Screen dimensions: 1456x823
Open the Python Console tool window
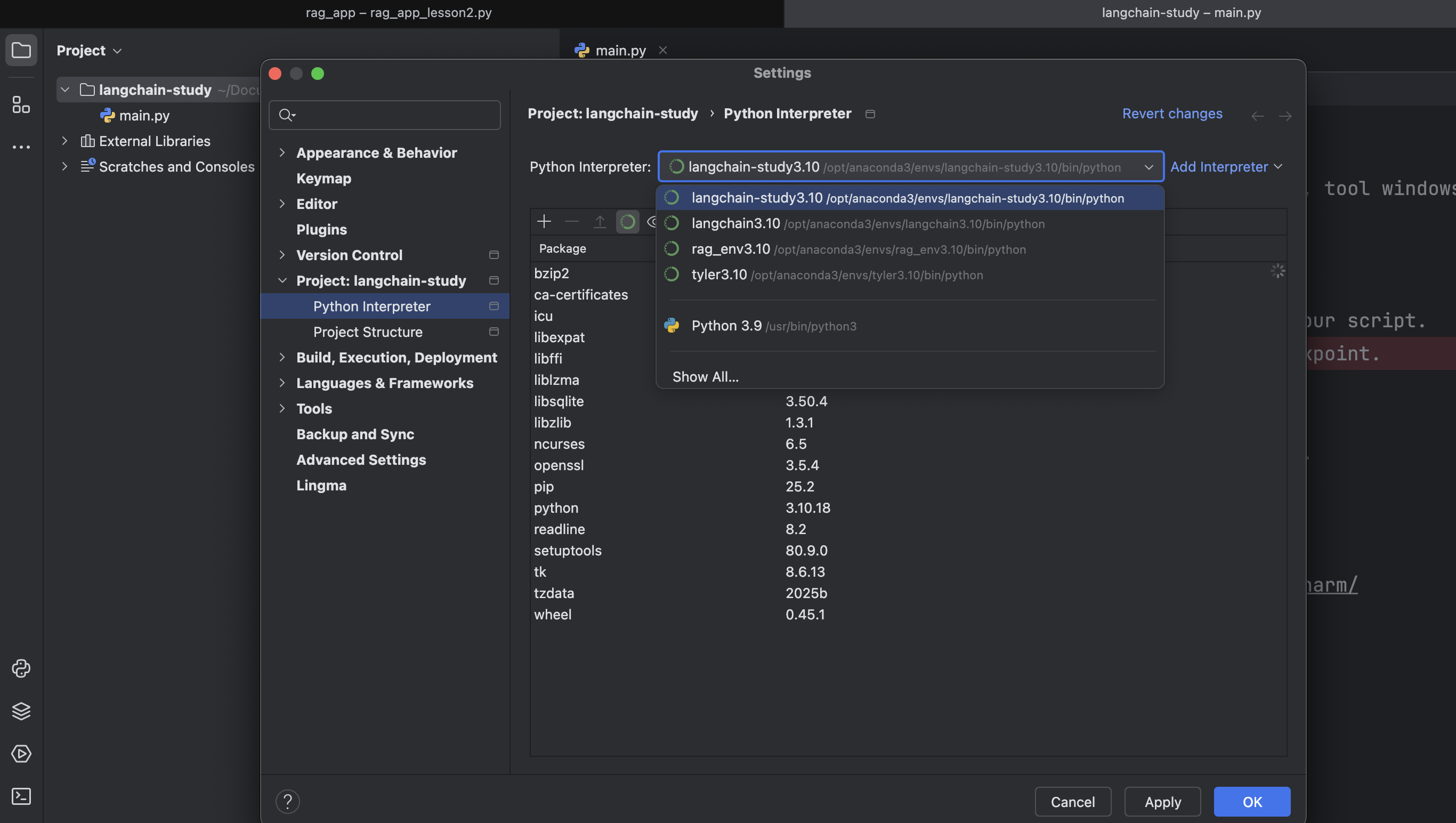[21, 668]
